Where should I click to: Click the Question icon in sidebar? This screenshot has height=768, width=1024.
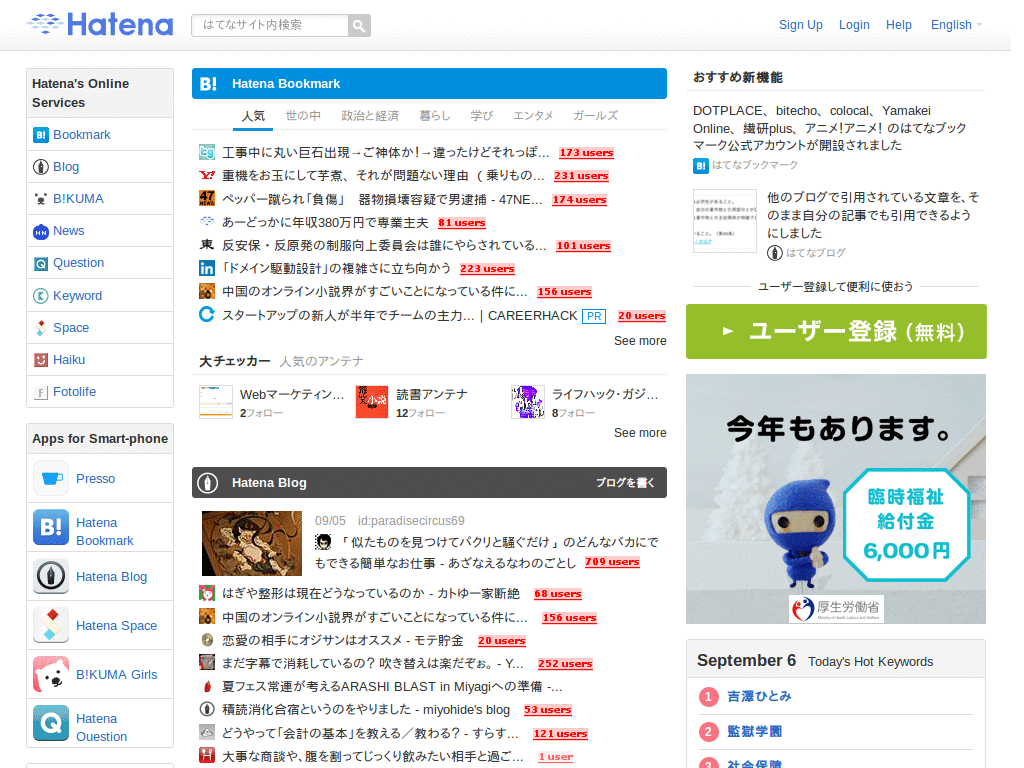click(x=40, y=263)
